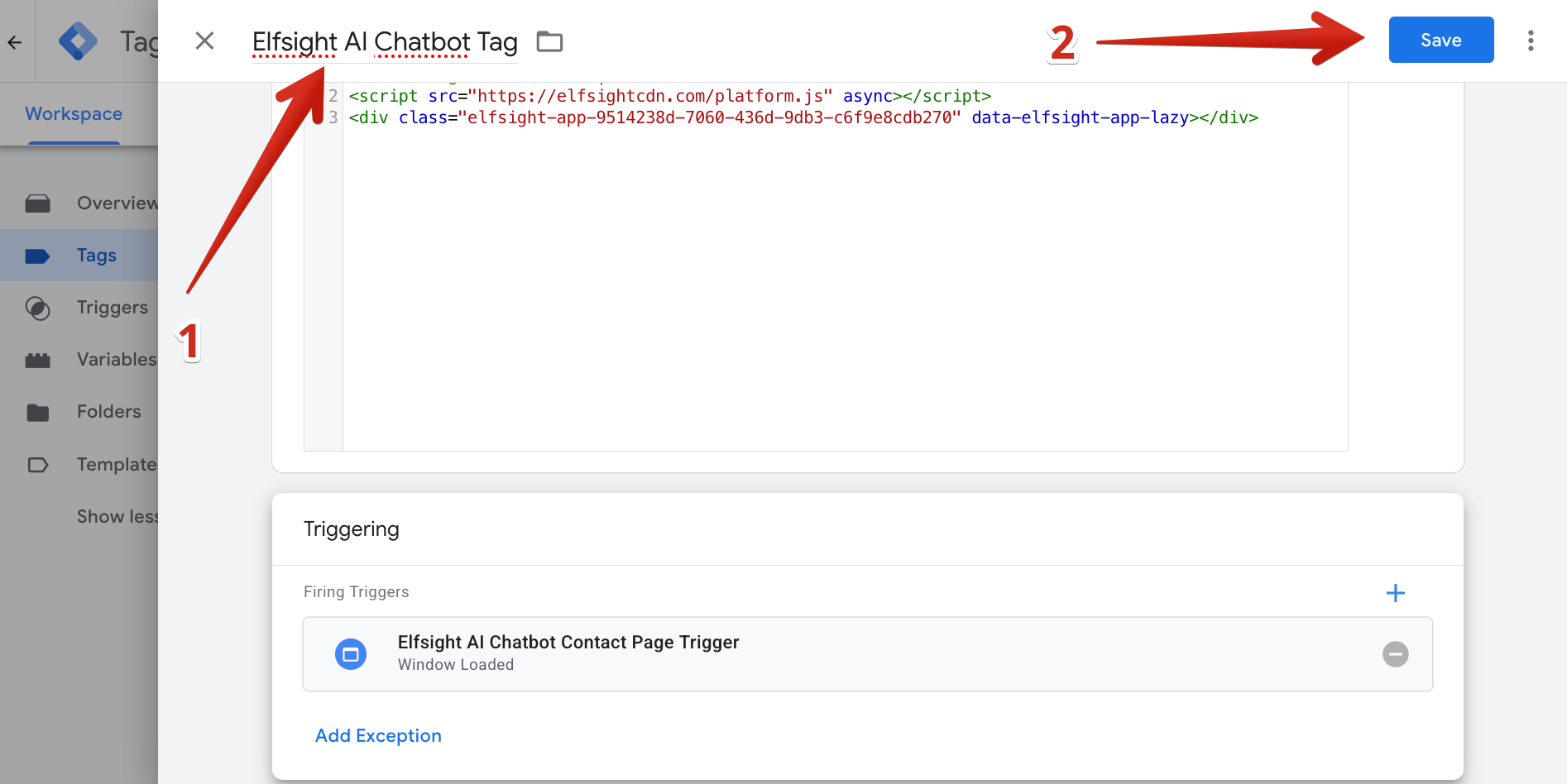Click the Triggers circle icon
The image size is (1567, 784).
pyautogui.click(x=38, y=308)
